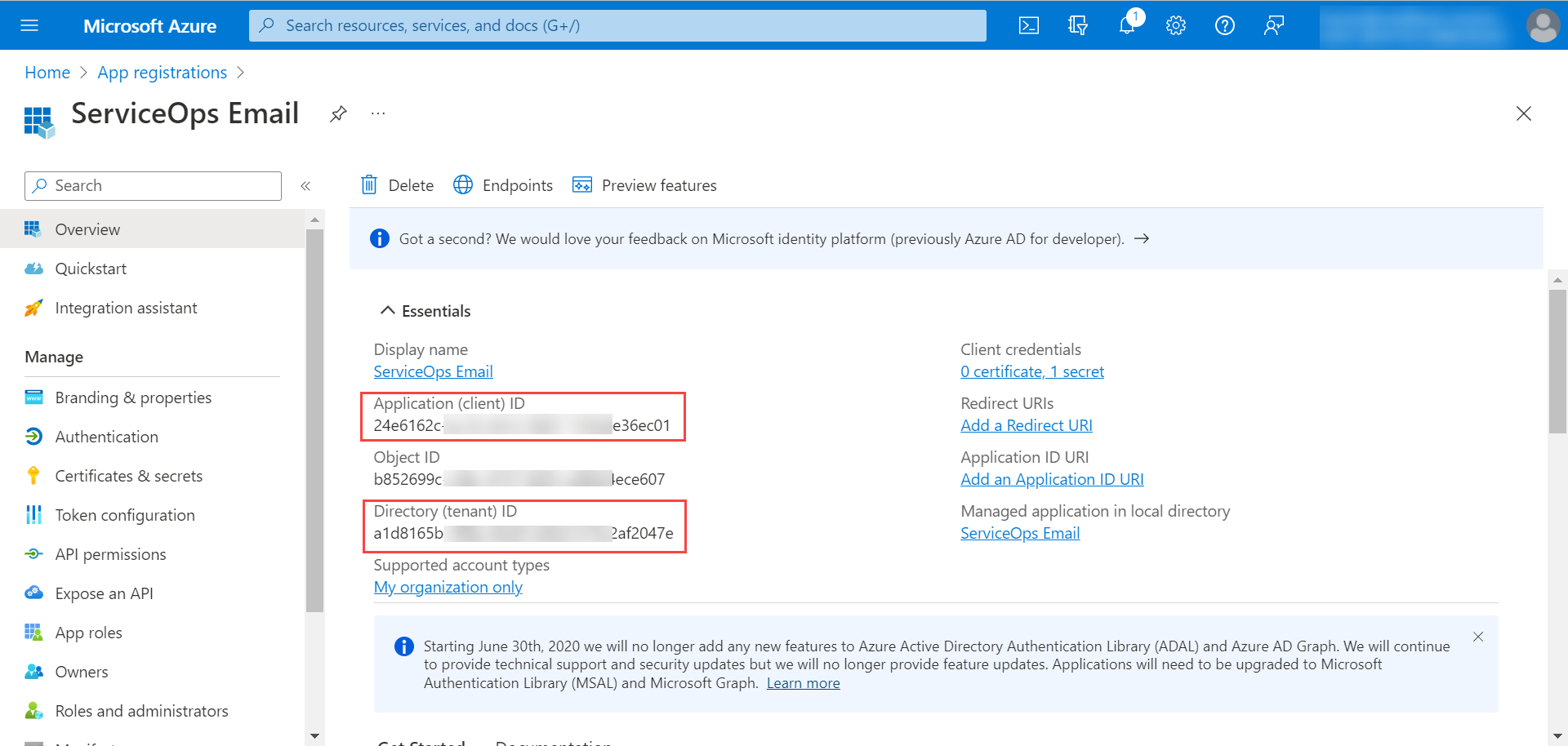Focus the global search resources field

[617, 25]
